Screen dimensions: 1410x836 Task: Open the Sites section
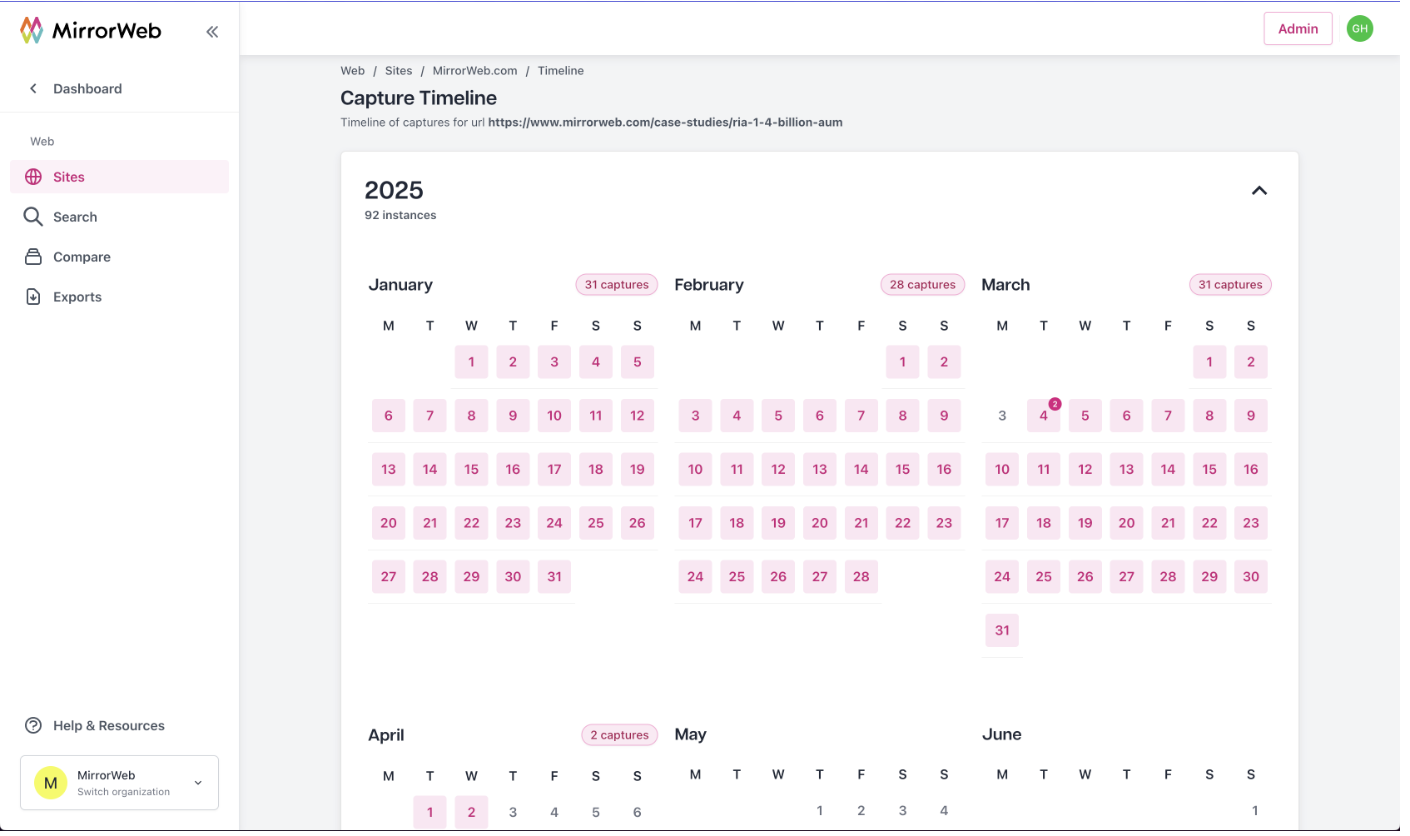point(119,177)
